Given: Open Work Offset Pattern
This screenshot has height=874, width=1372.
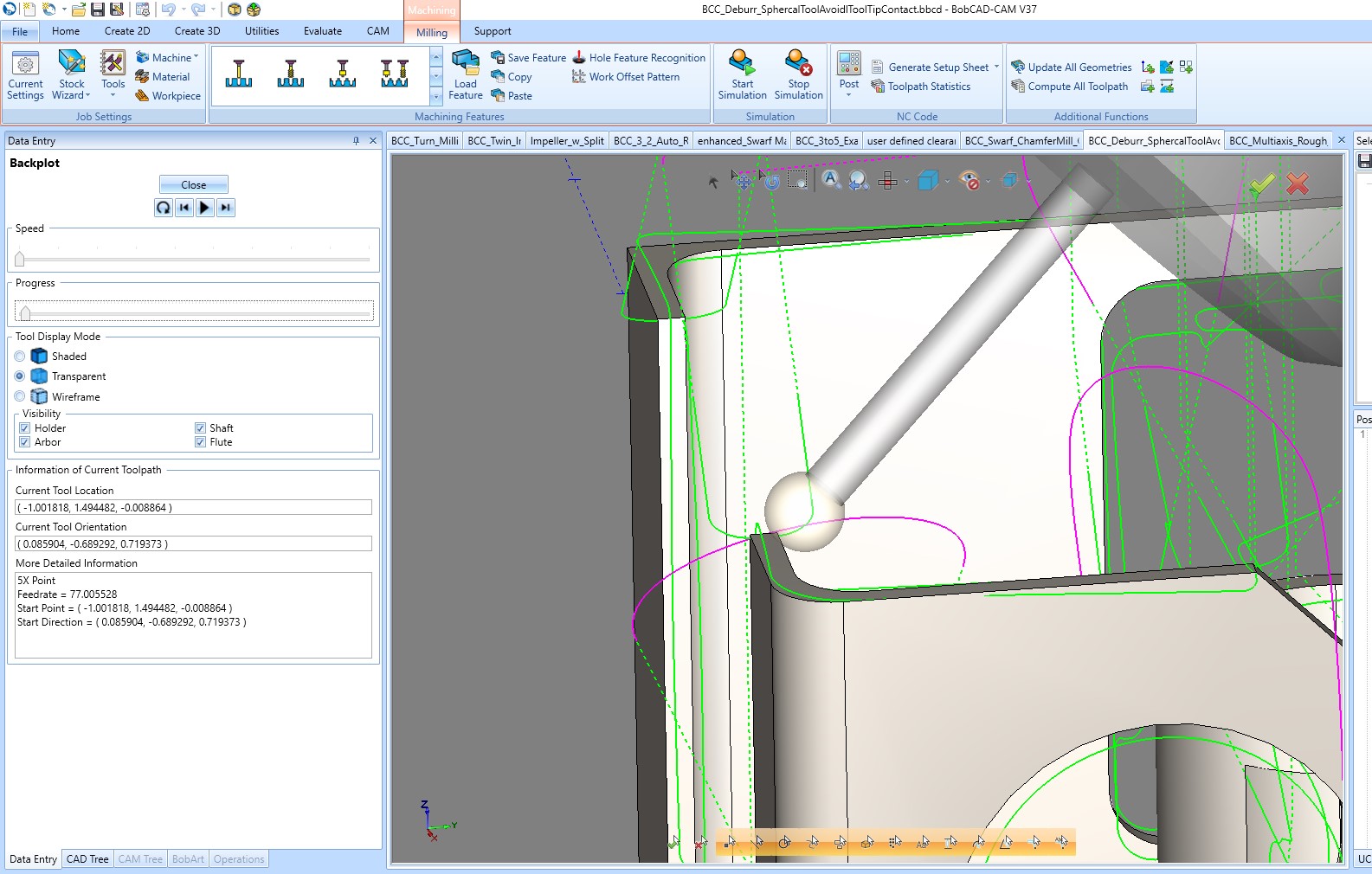Looking at the screenshot, I should point(626,77).
